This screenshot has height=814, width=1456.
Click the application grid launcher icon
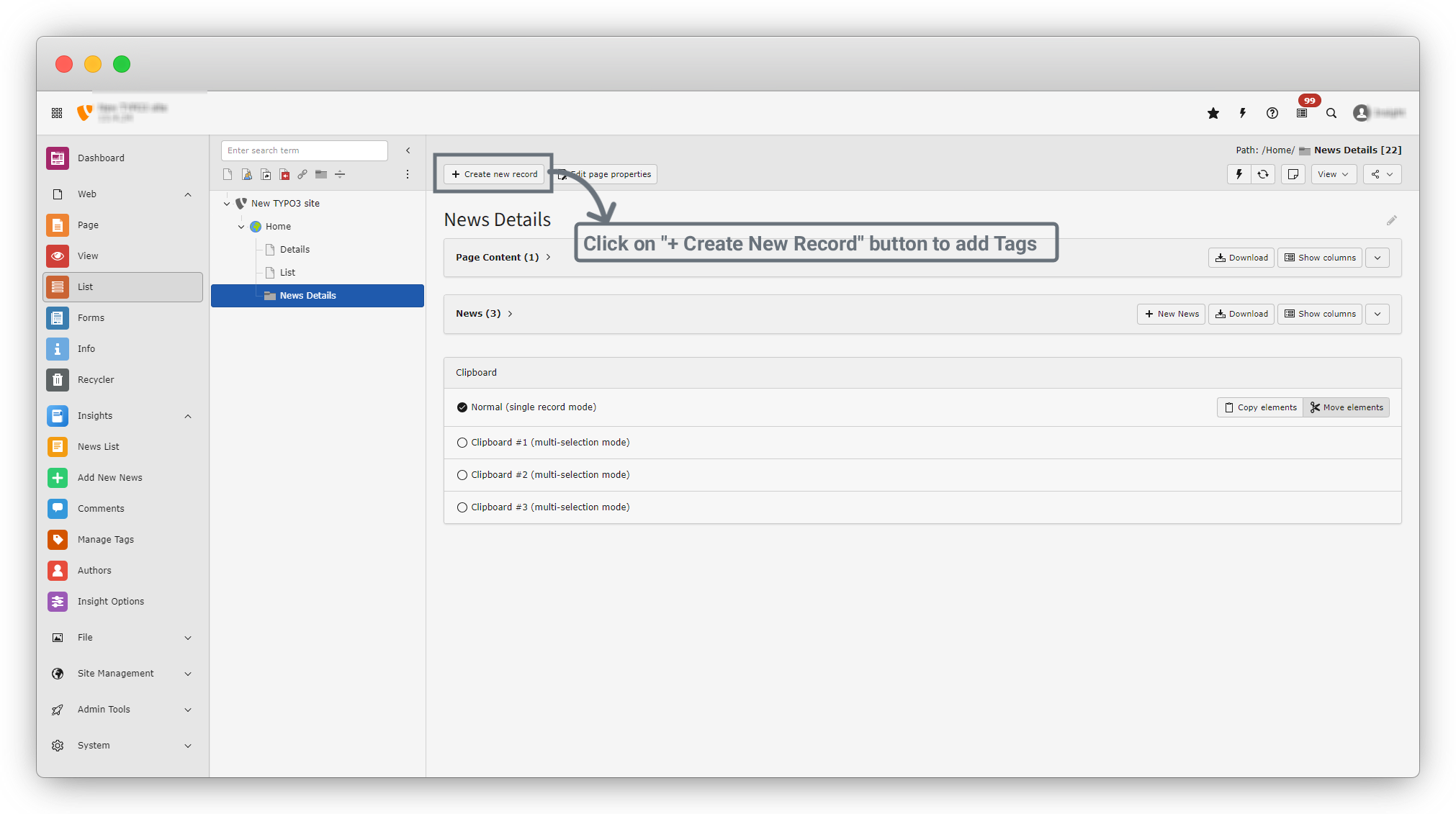click(x=57, y=113)
